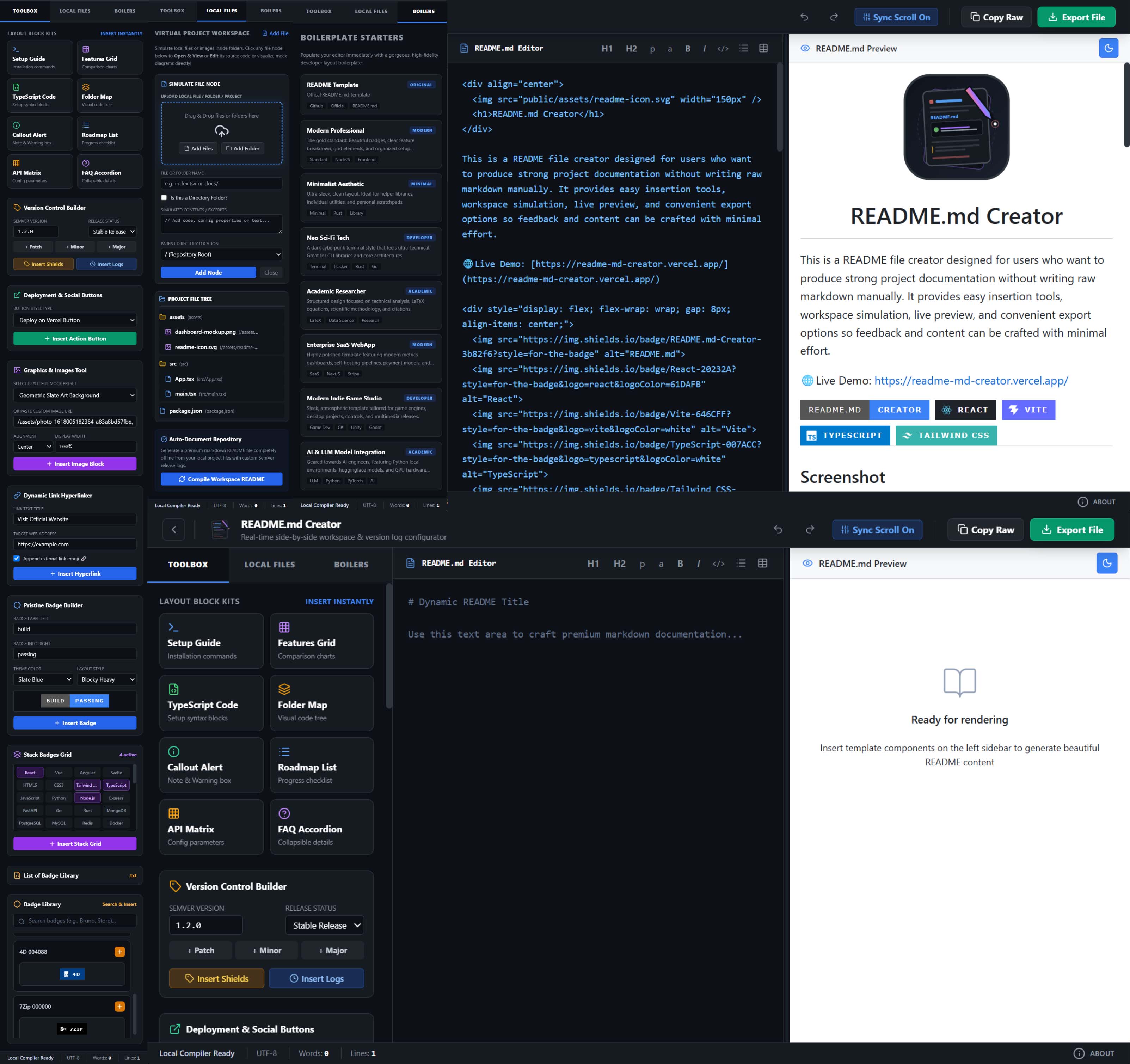Screen dimensions: 1130x1064
Task: Click redo arrow in README.md Creator title bar
Action: (x=810, y=530)
